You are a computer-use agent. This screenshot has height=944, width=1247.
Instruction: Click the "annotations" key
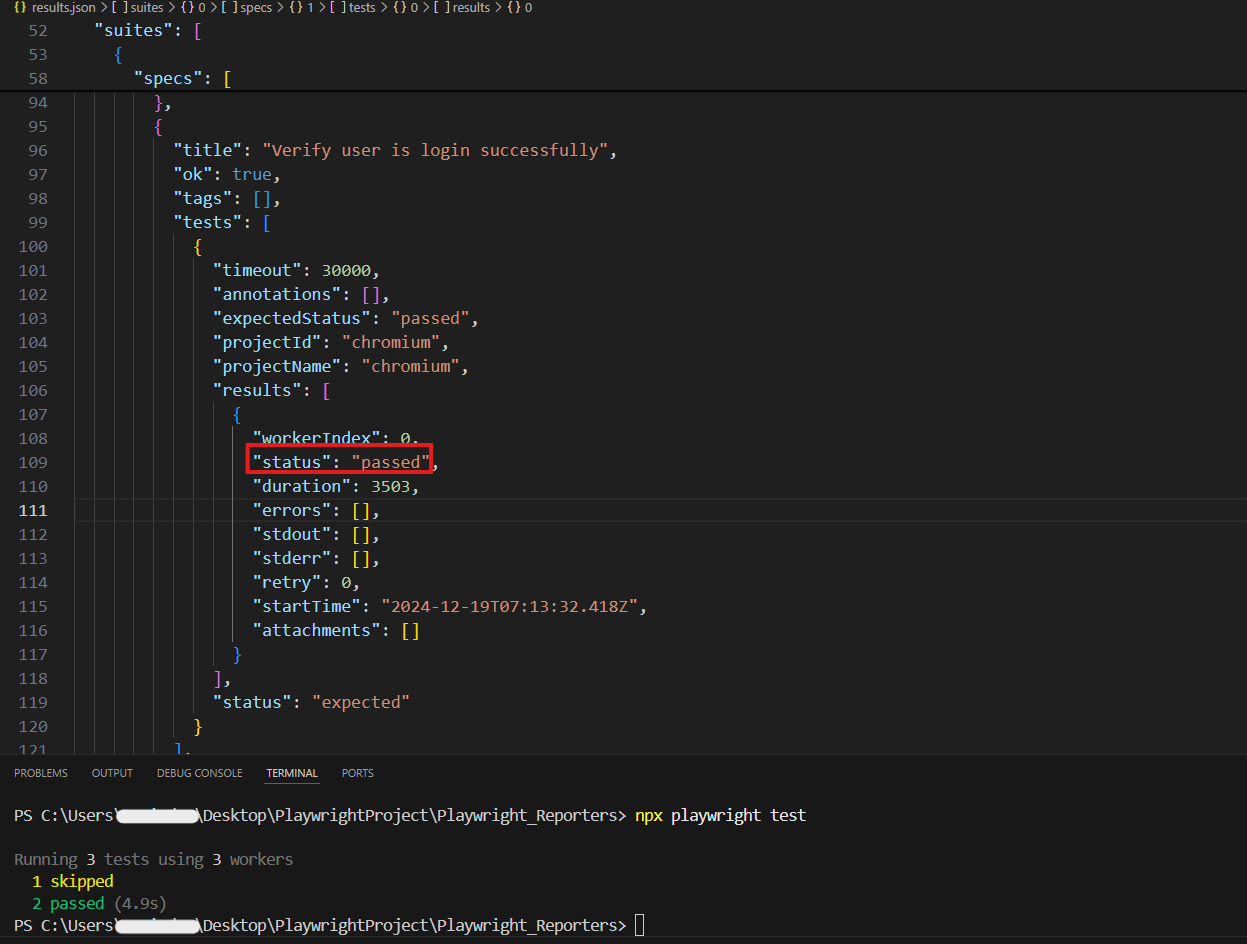277,294
